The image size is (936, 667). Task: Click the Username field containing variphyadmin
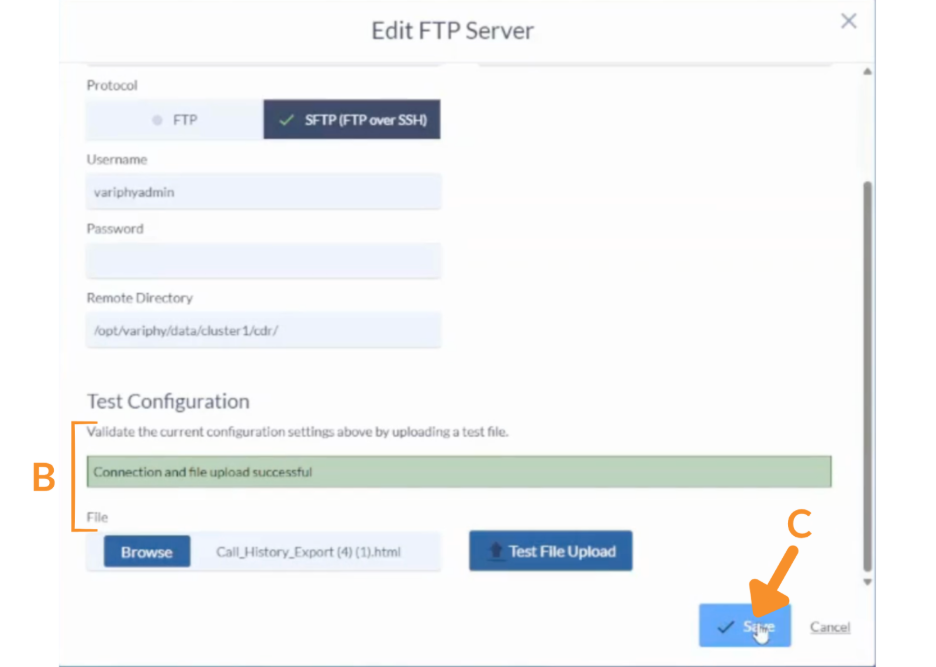pyautogui.click(x=263, y=192)
